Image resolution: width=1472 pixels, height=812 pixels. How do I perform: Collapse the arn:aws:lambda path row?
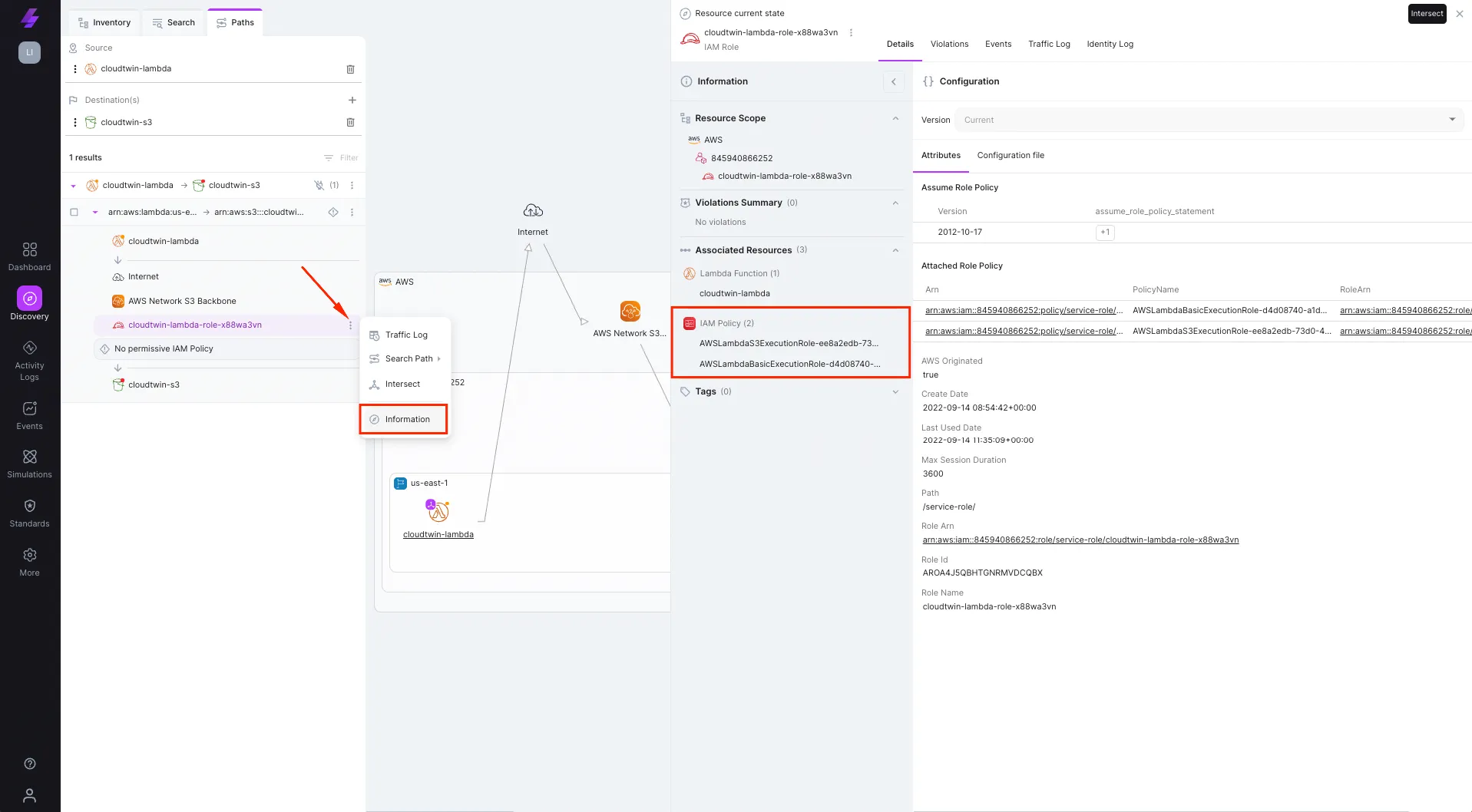95,213
